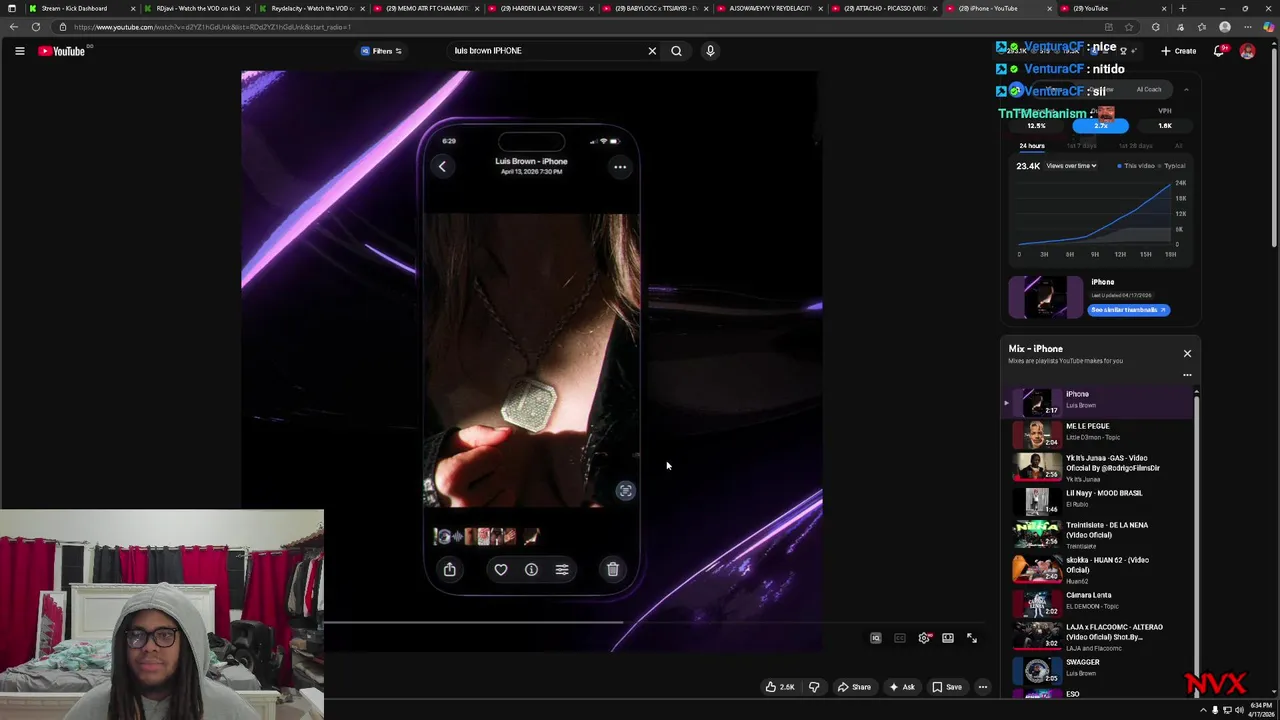Viewport: 1280px width, 720px height.
Task: Switch to ATTACHO - PICASSO tab
Action: (x=885, y=8)
